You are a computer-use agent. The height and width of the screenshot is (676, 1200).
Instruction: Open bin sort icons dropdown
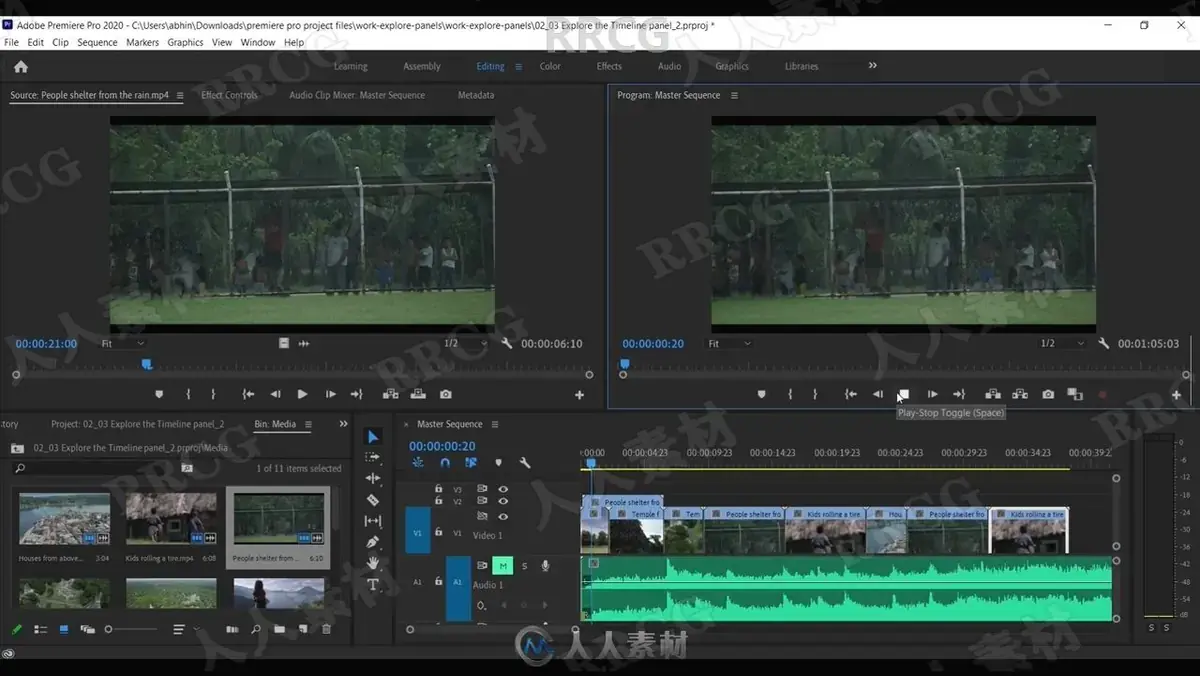pos(184,629)
